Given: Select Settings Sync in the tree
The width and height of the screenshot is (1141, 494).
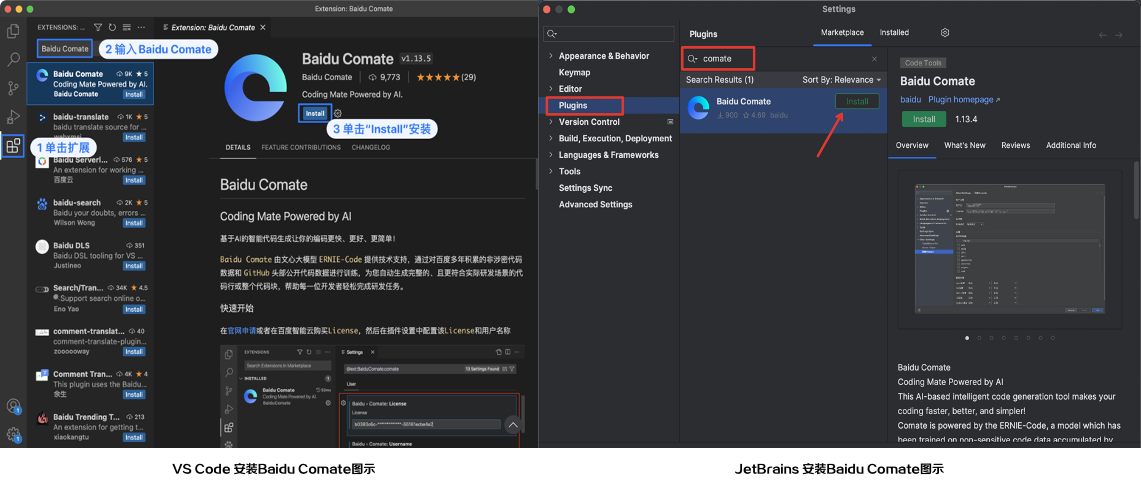Looking at the screenshot, I should [x=585, y=188].
